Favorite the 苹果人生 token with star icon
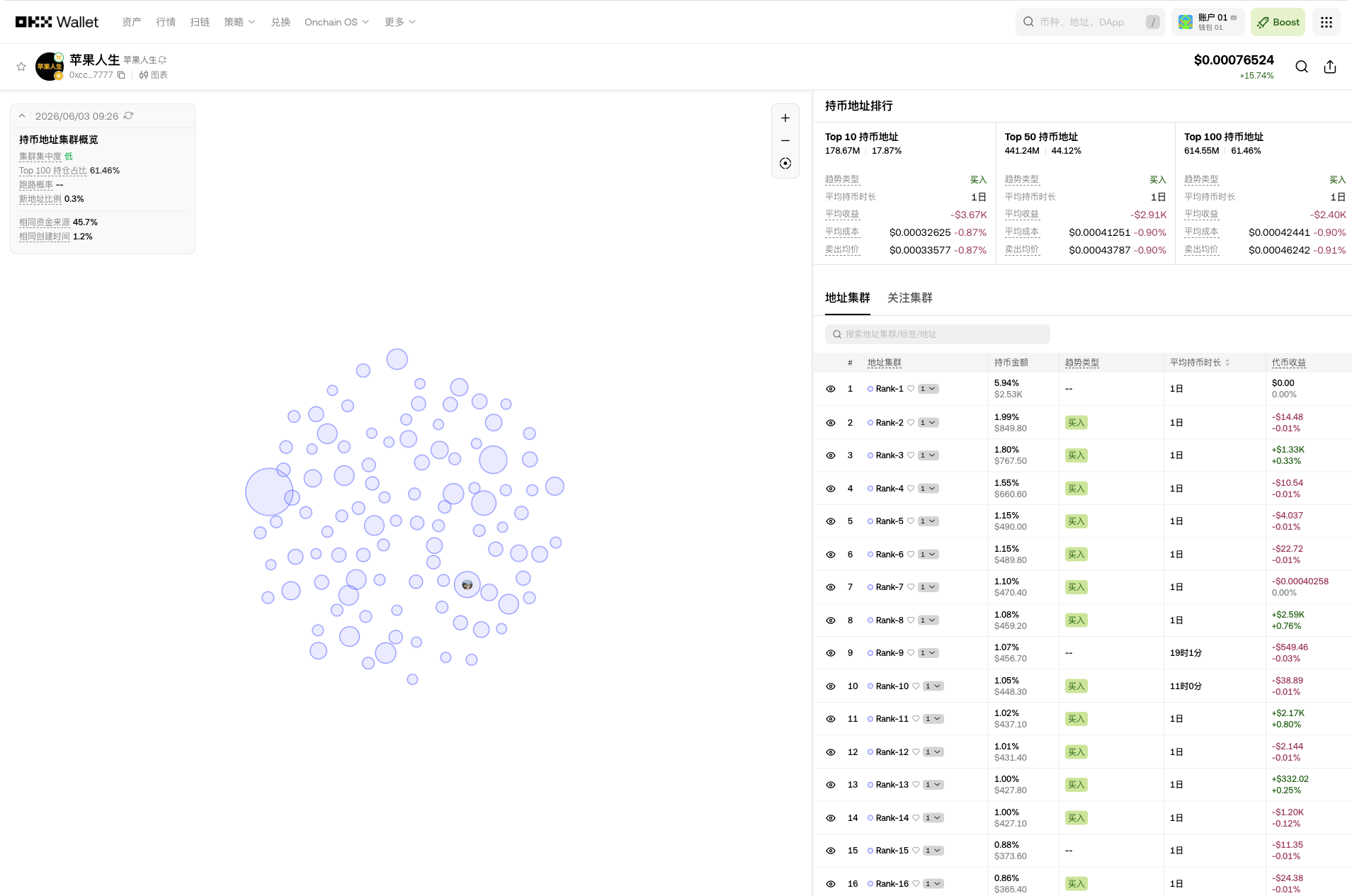1352x896 pixels. [21, 67]
